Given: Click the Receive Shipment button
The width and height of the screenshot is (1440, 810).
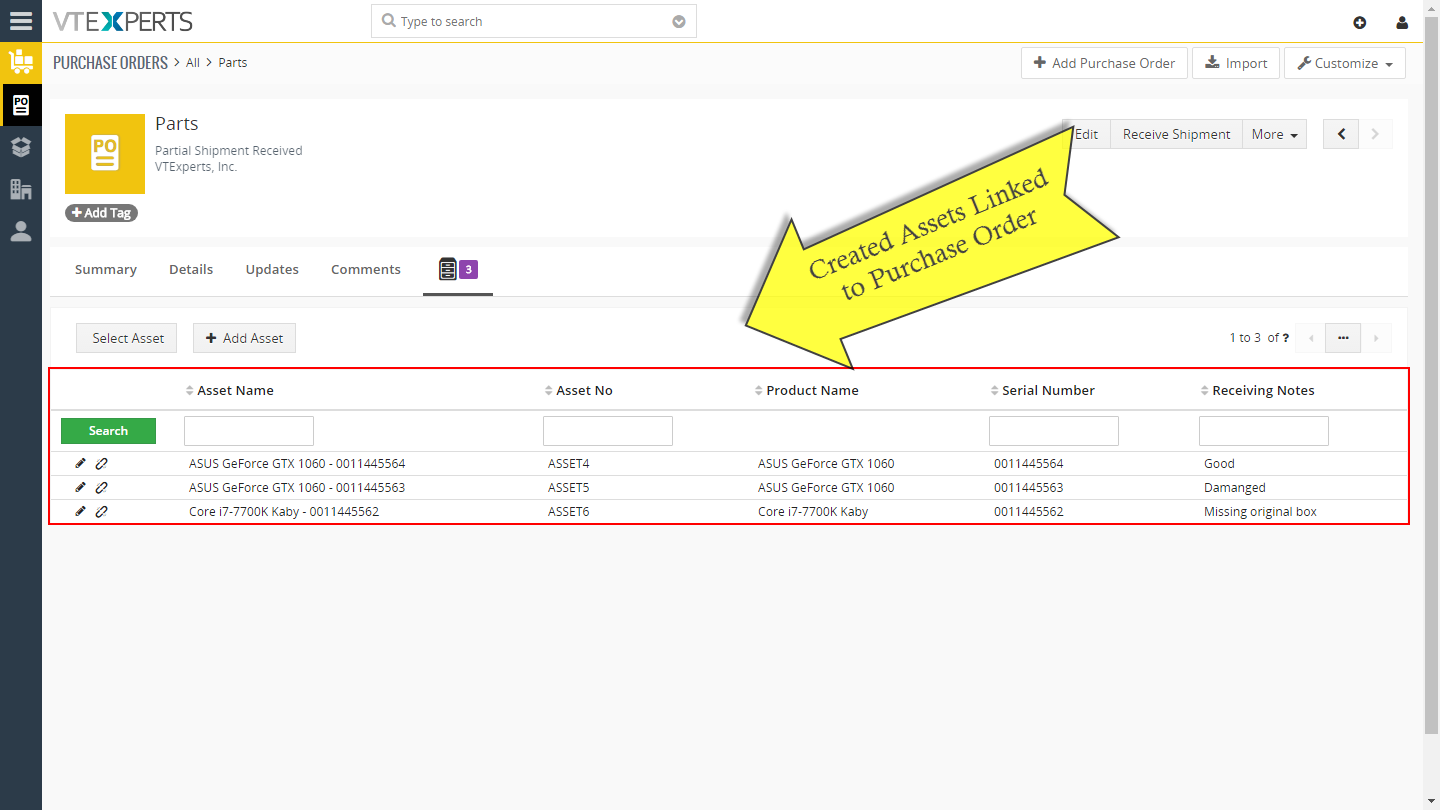Looking at the screenshot, I should 1176,134.
